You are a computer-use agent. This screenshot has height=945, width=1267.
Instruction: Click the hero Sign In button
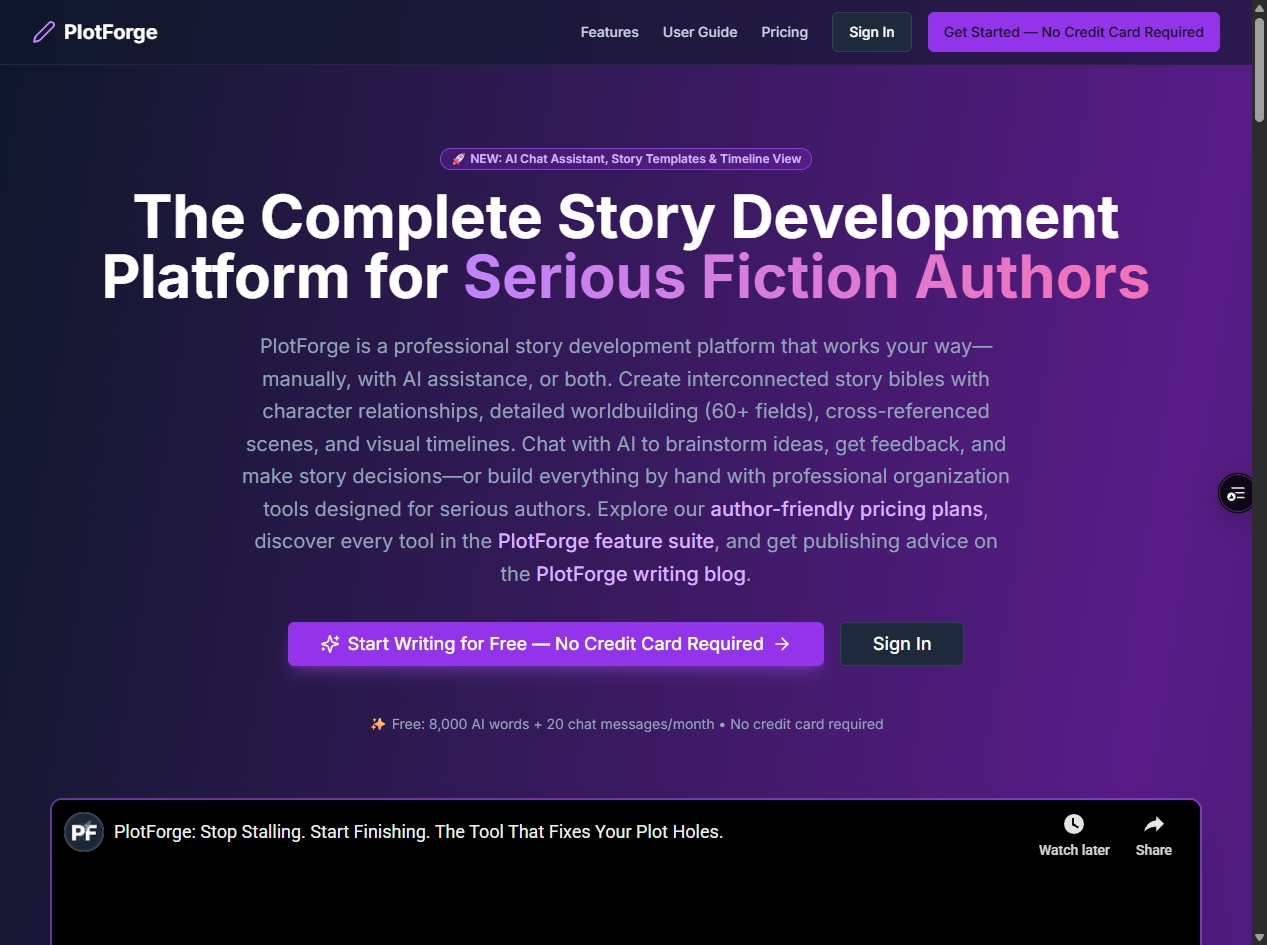(x=900, y=643)
